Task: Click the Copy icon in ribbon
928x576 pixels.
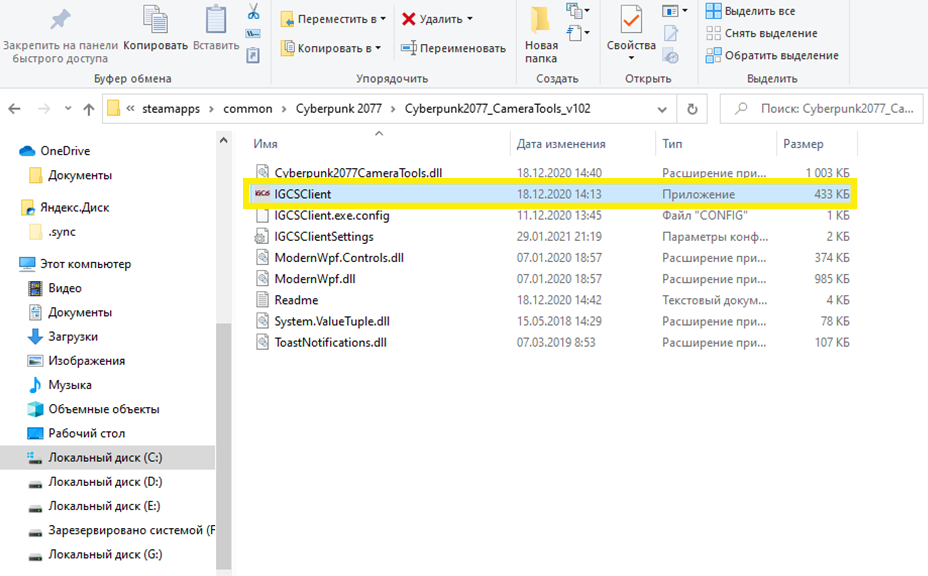Action: 155,22
